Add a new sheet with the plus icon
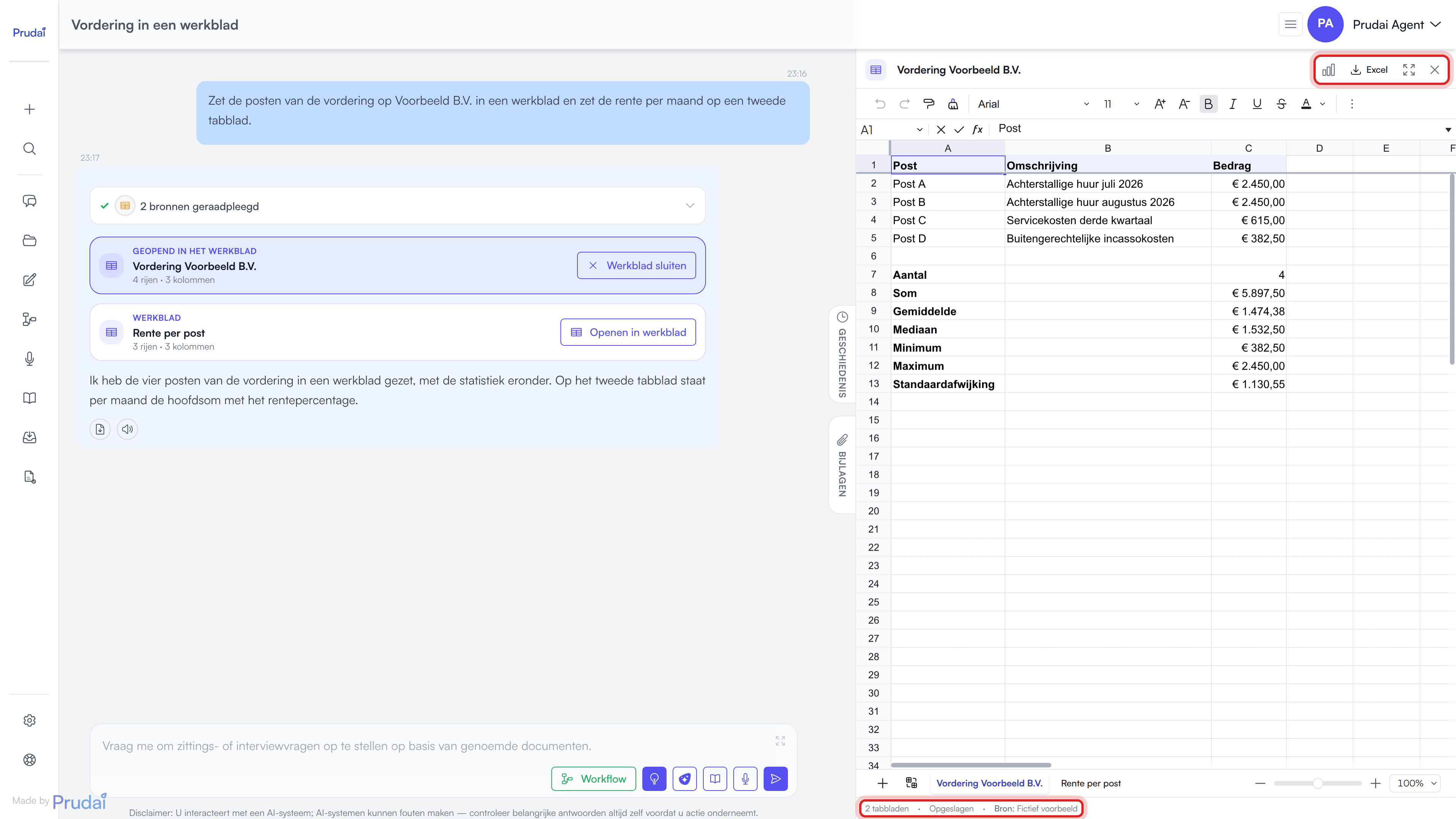Viewport: 1456px width, 819px height. (882, 783)
